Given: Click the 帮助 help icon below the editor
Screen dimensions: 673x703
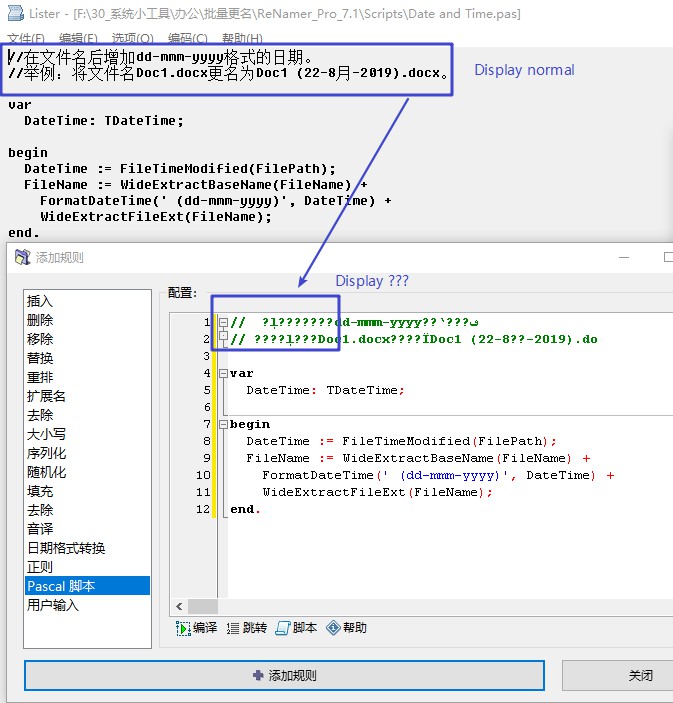Looking at the screenshot, I should click(x=333, y=628).
